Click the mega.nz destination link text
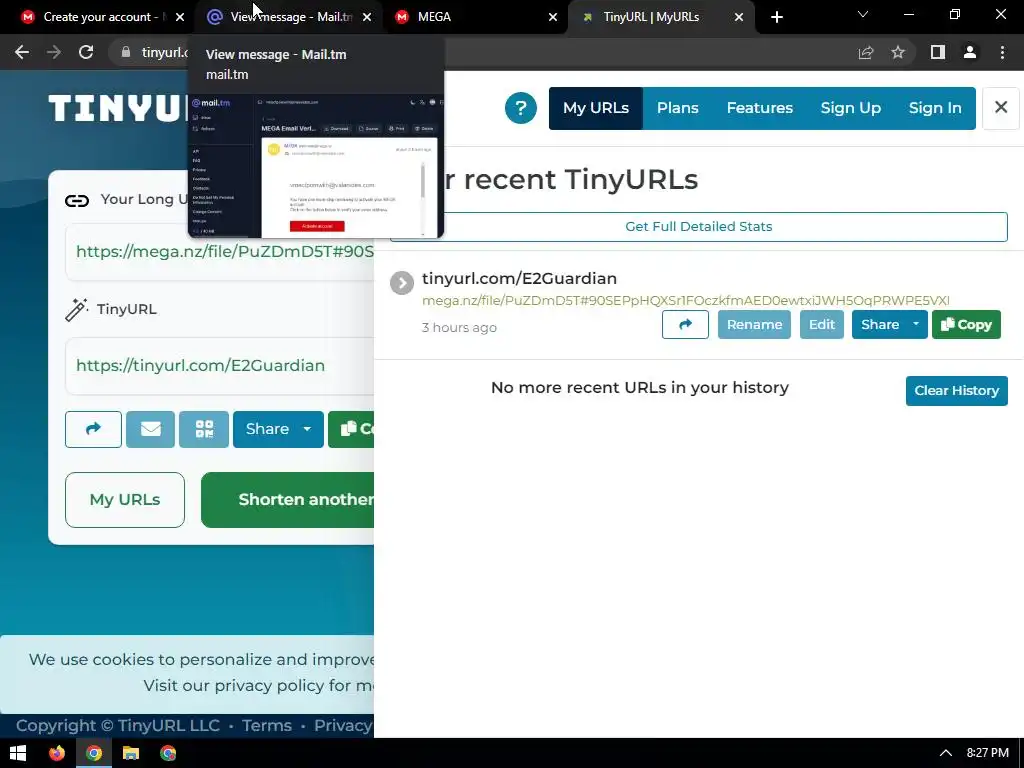 [686, 300]
